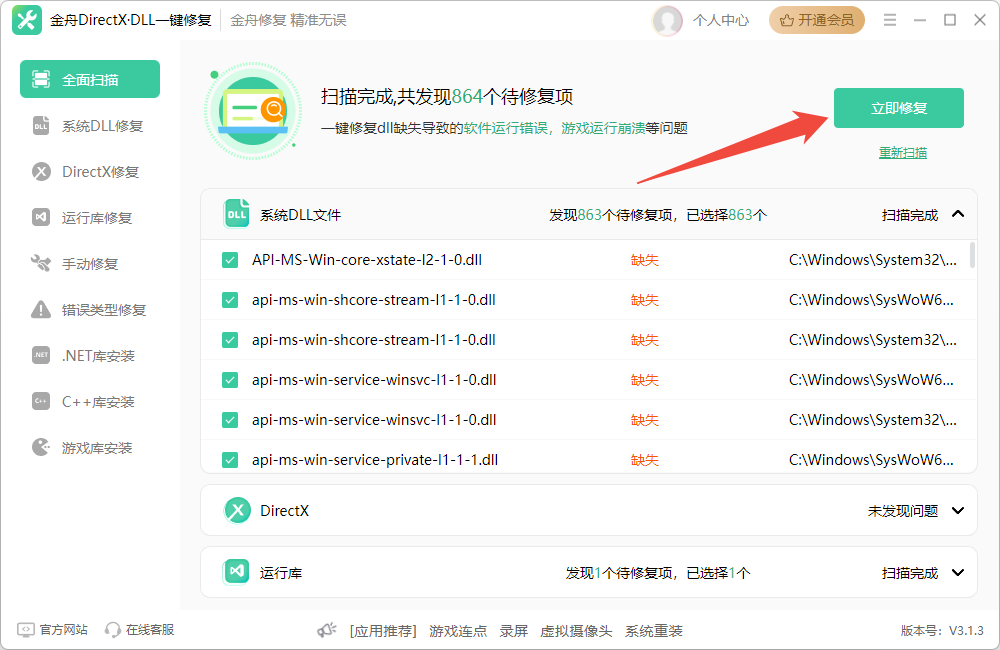Click 缺失 status of api-ms-win-service-private row
Viewport: 1000px width, 650px height.
pyautogui.click(x=644, y=460)
